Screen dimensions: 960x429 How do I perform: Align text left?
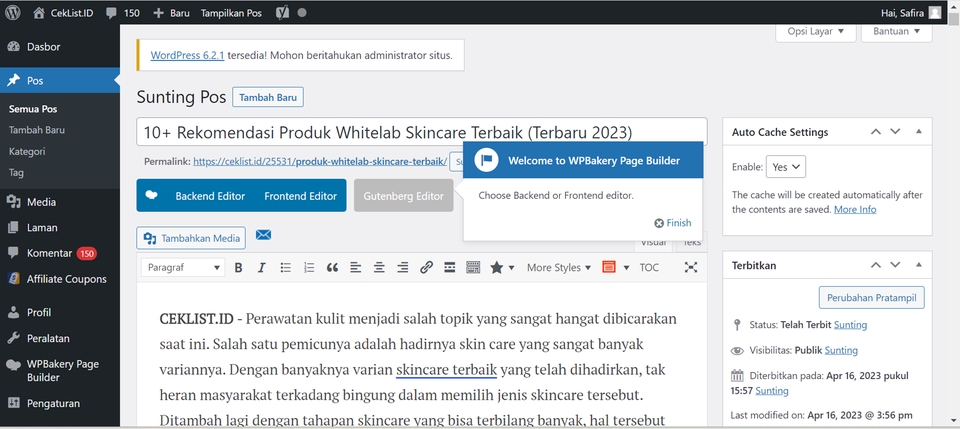tap(356, 267)
